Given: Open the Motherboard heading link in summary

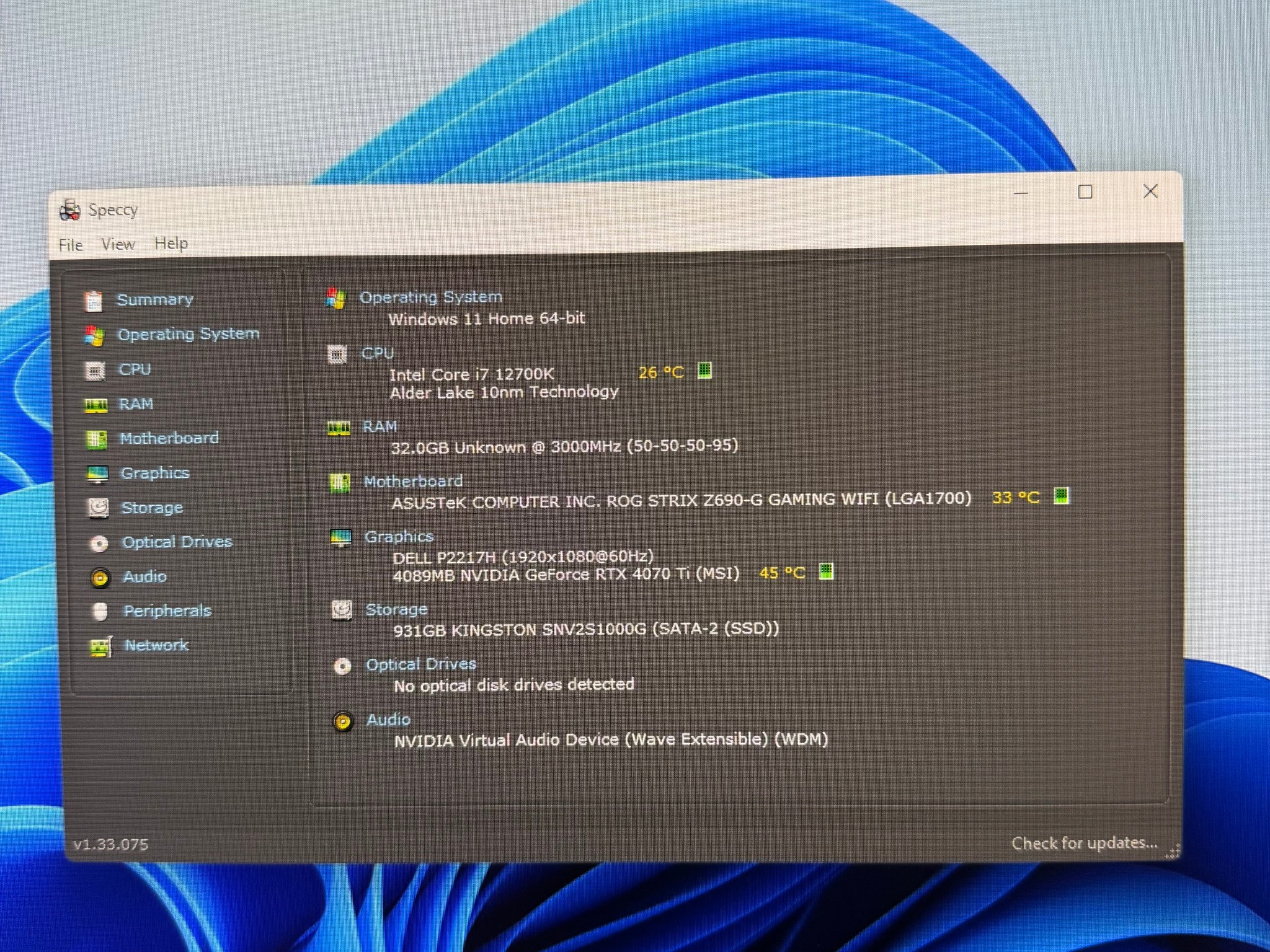Looking at the screenshot, I should 414,482.
